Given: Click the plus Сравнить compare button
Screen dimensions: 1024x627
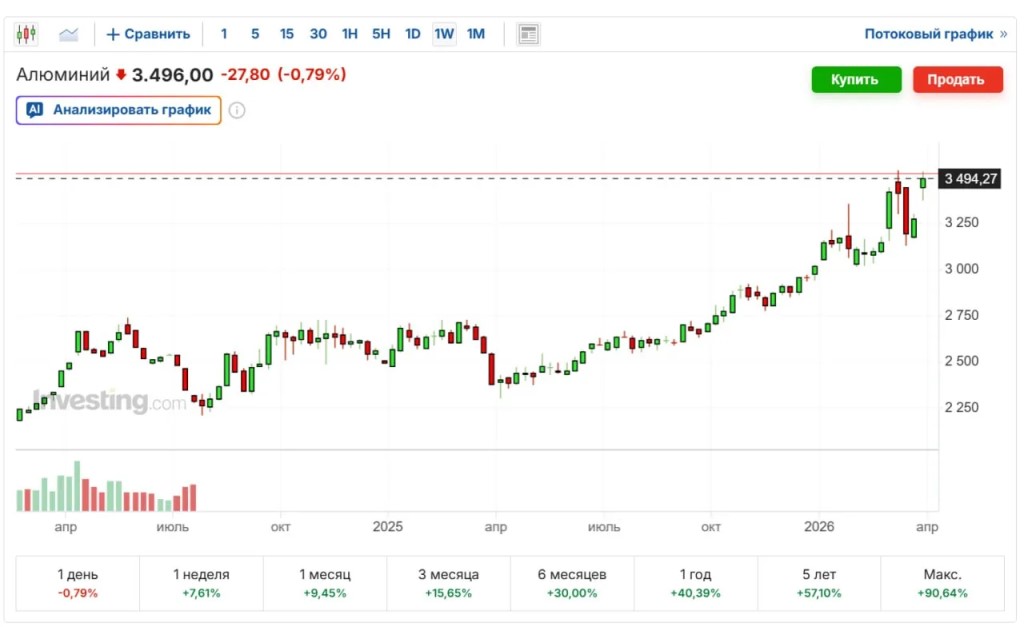Looking at the screenshot, I should (x=148, y=34).
